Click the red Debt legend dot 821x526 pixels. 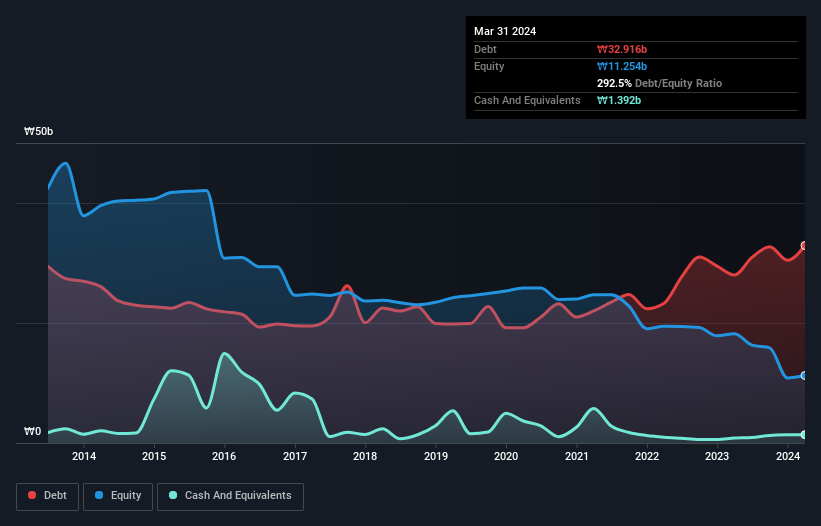tap(32, 495)
